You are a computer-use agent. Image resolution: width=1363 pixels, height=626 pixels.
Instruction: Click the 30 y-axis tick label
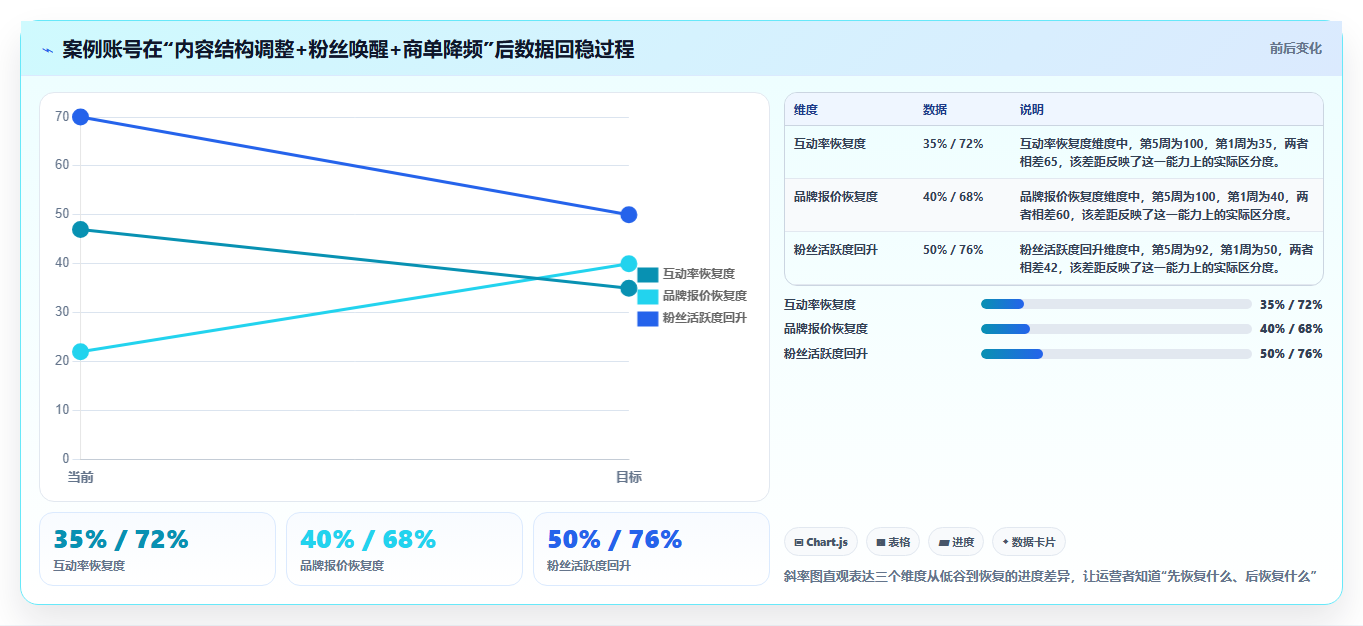62,312
